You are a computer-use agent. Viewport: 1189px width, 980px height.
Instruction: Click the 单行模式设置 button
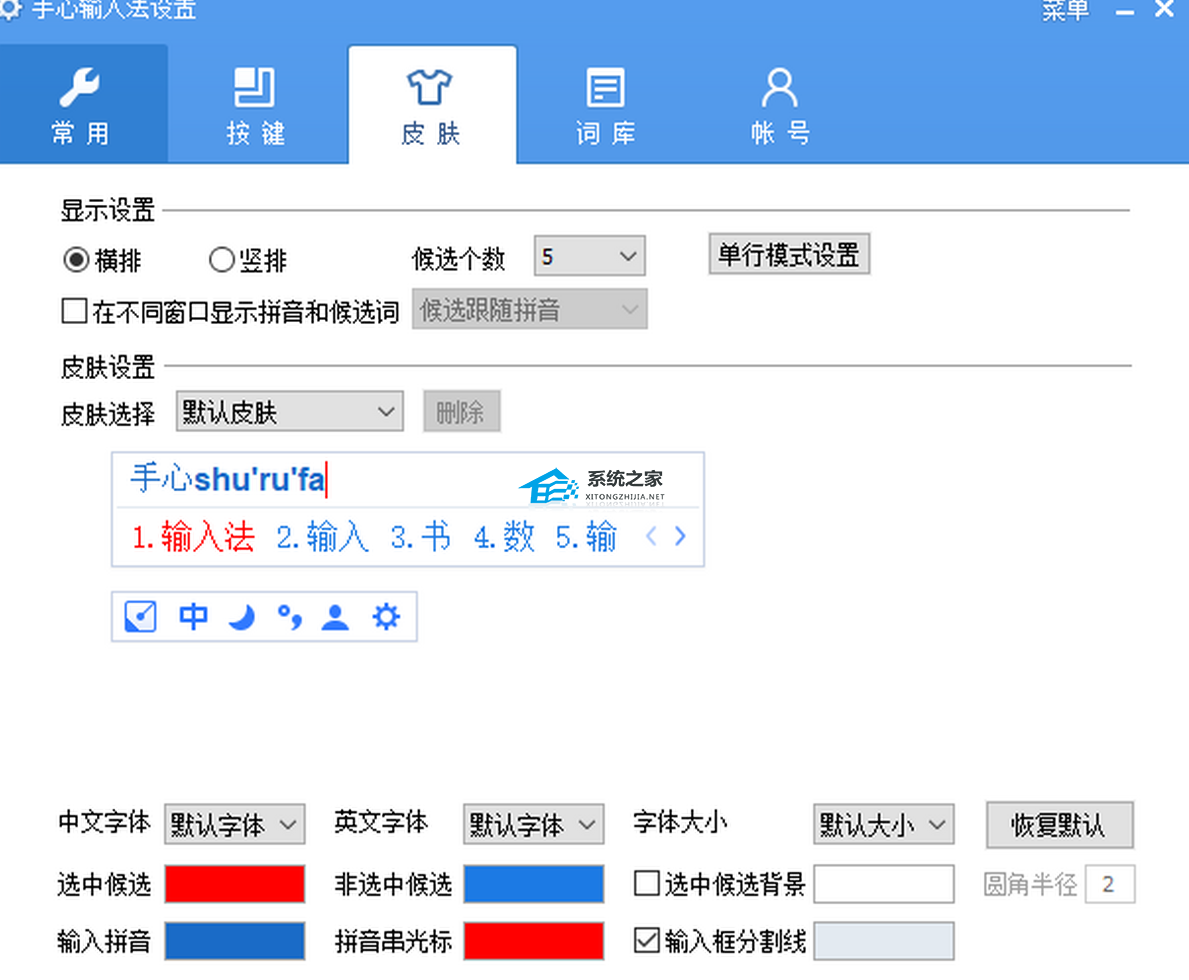point(789,254)
